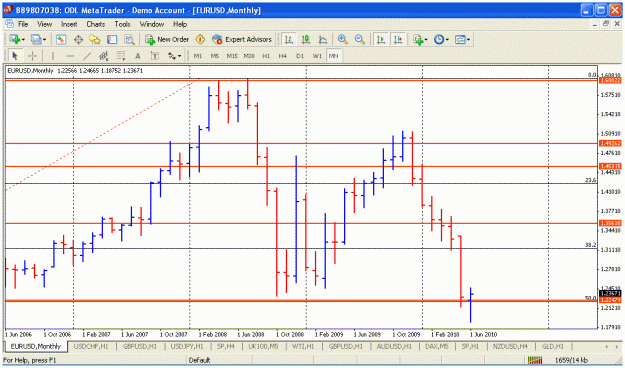
Task: Switch to the DAX,M5 chart tab
Action: pos(436,346)
